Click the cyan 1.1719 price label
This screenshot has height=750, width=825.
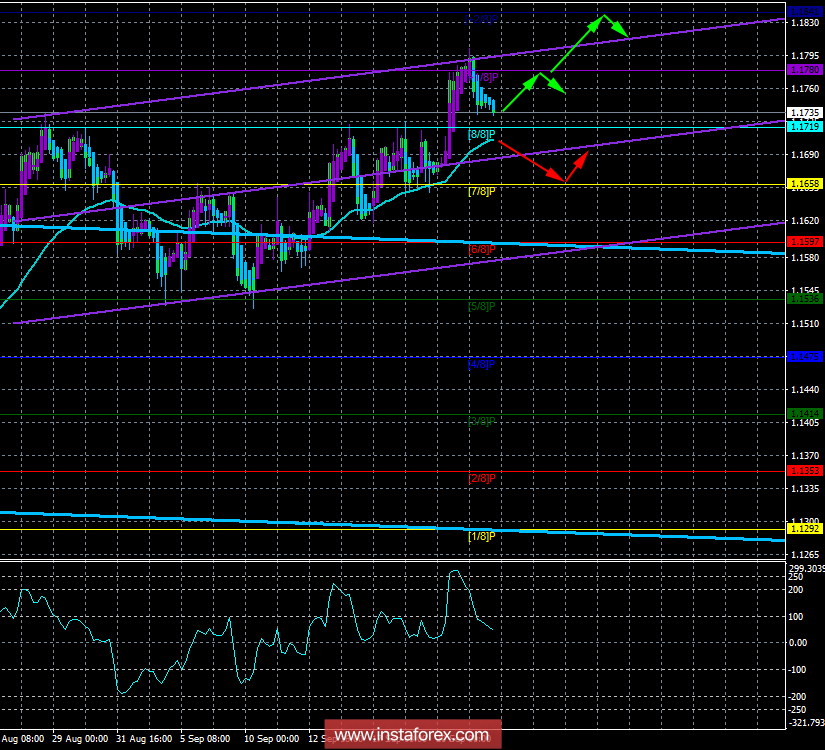(806, 128)
